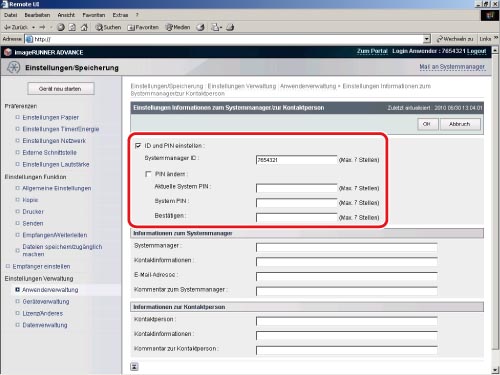500x375 pixels.
Task: Click the history icon after Medien
Action: (x=200, y=27)
